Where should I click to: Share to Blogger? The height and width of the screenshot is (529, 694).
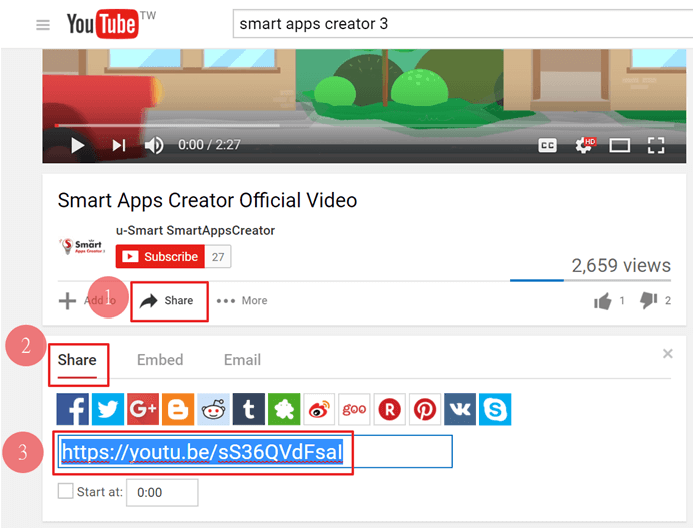tap(178, 409)
